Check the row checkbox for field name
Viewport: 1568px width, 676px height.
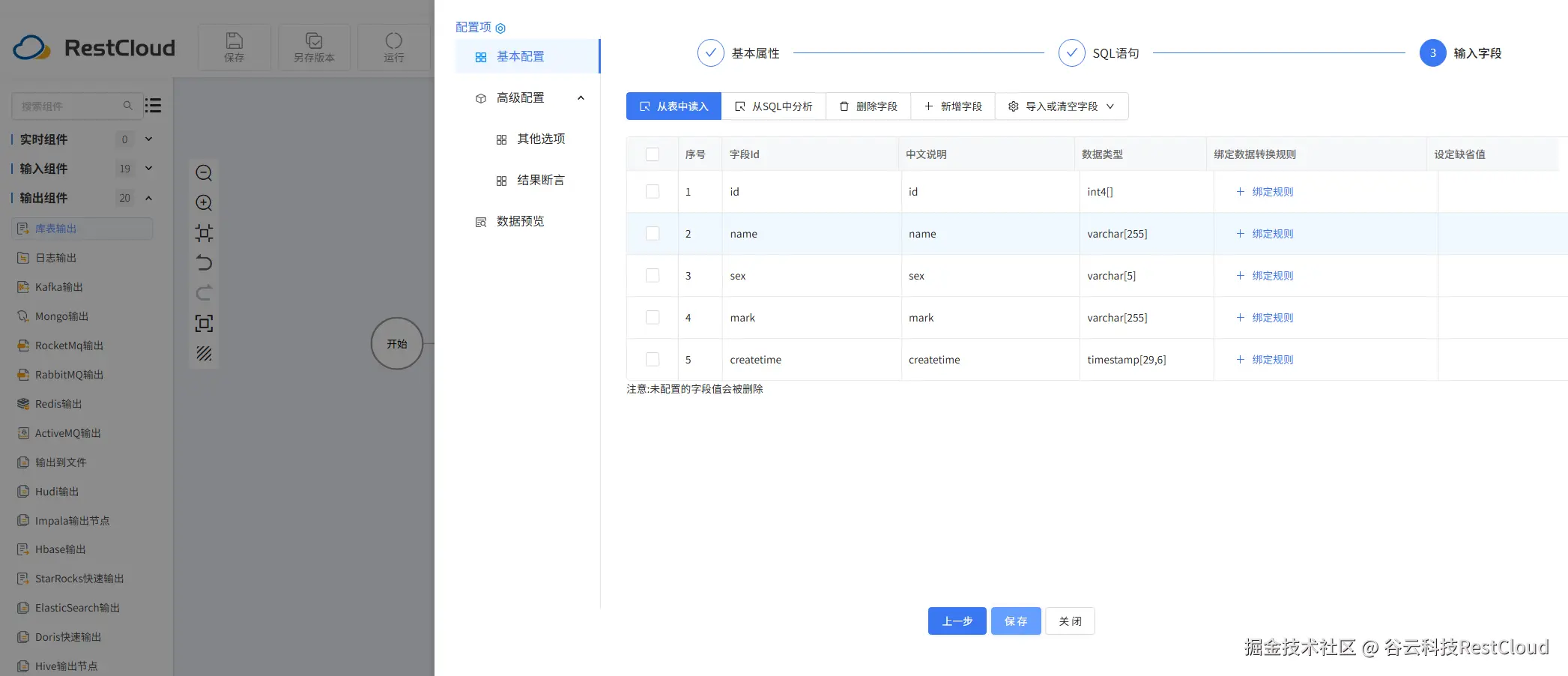(653, 234)
